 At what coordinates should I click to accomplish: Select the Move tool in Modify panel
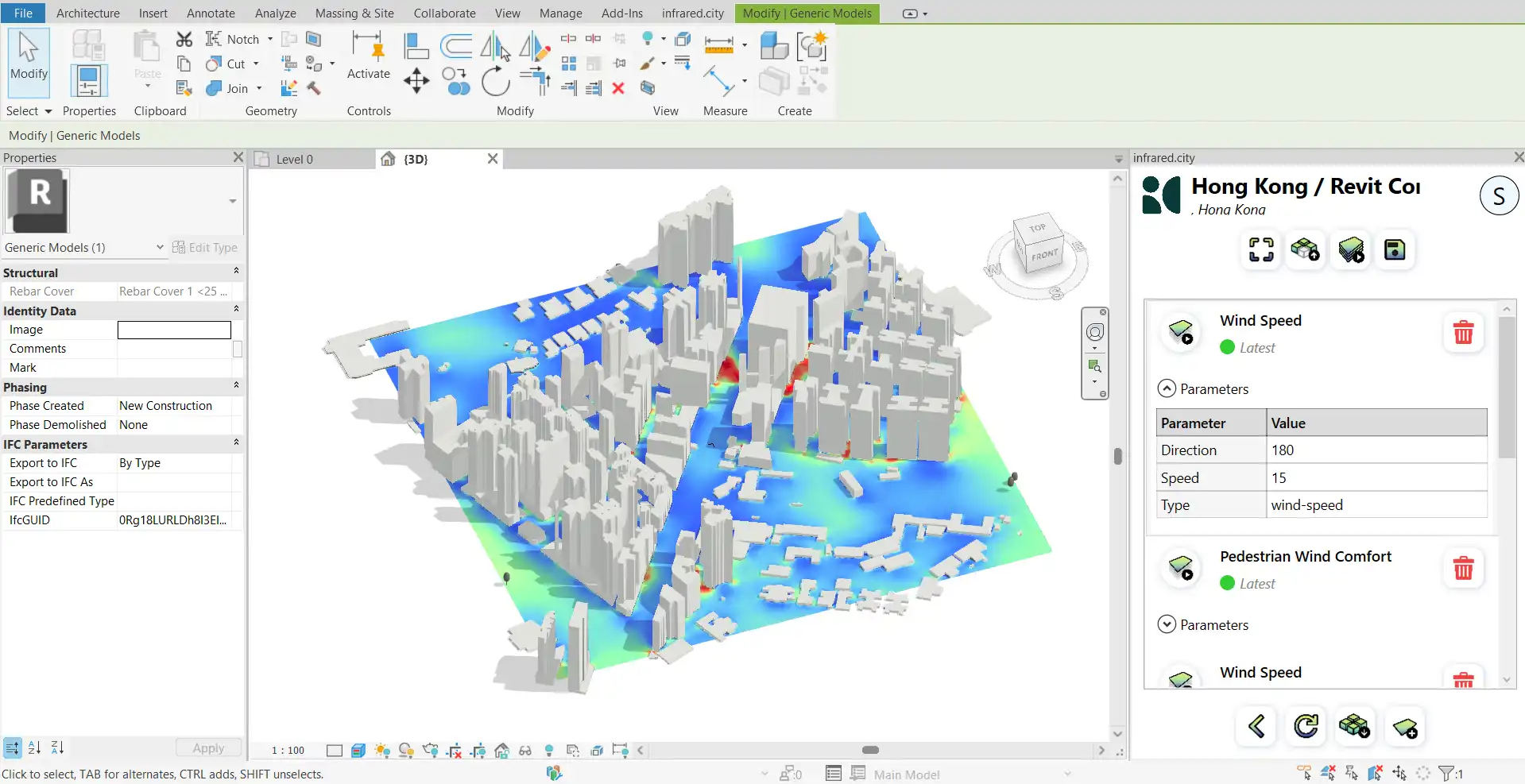point(416,80)
